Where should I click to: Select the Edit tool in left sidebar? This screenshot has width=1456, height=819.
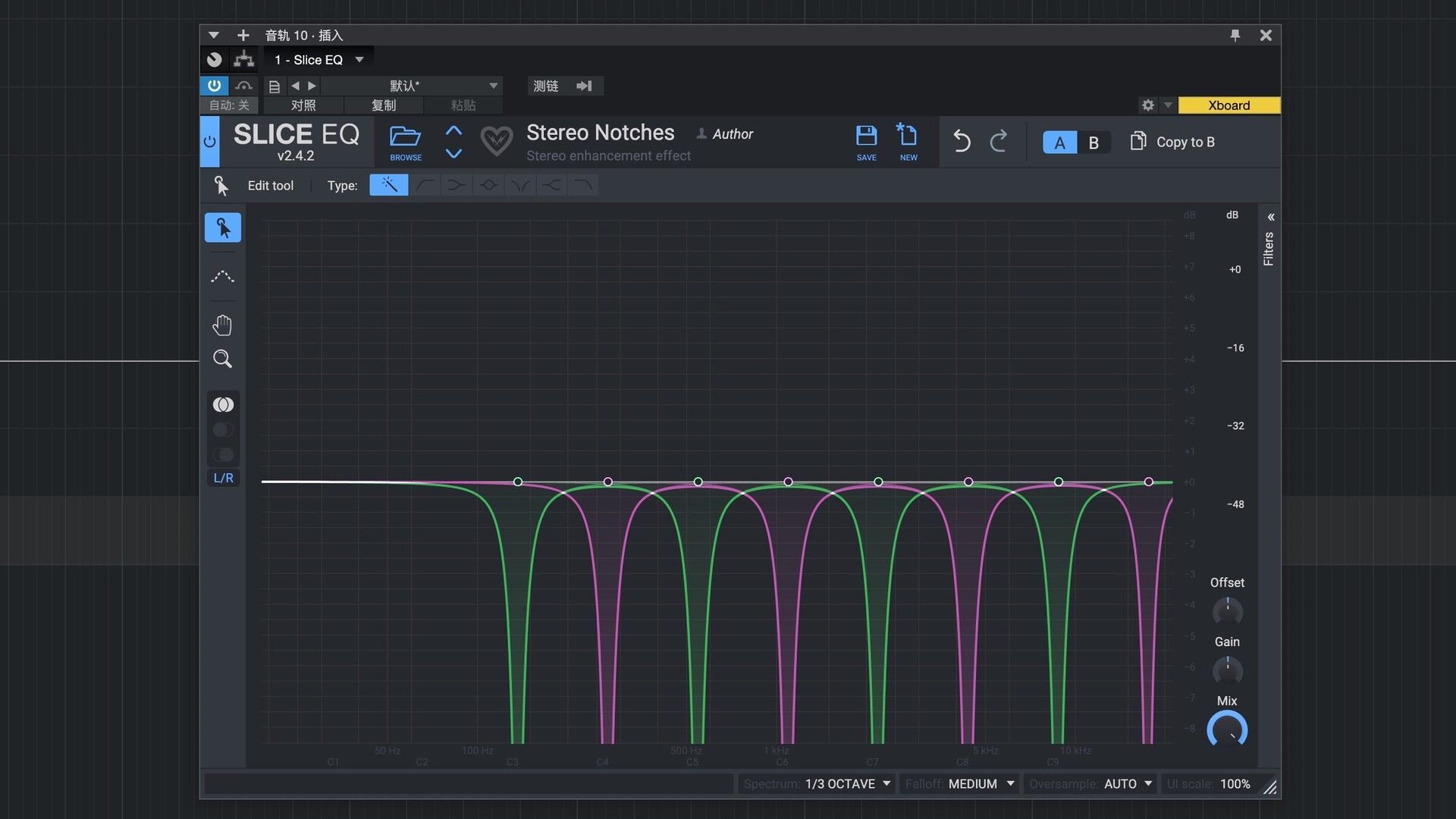click(223, 227)
